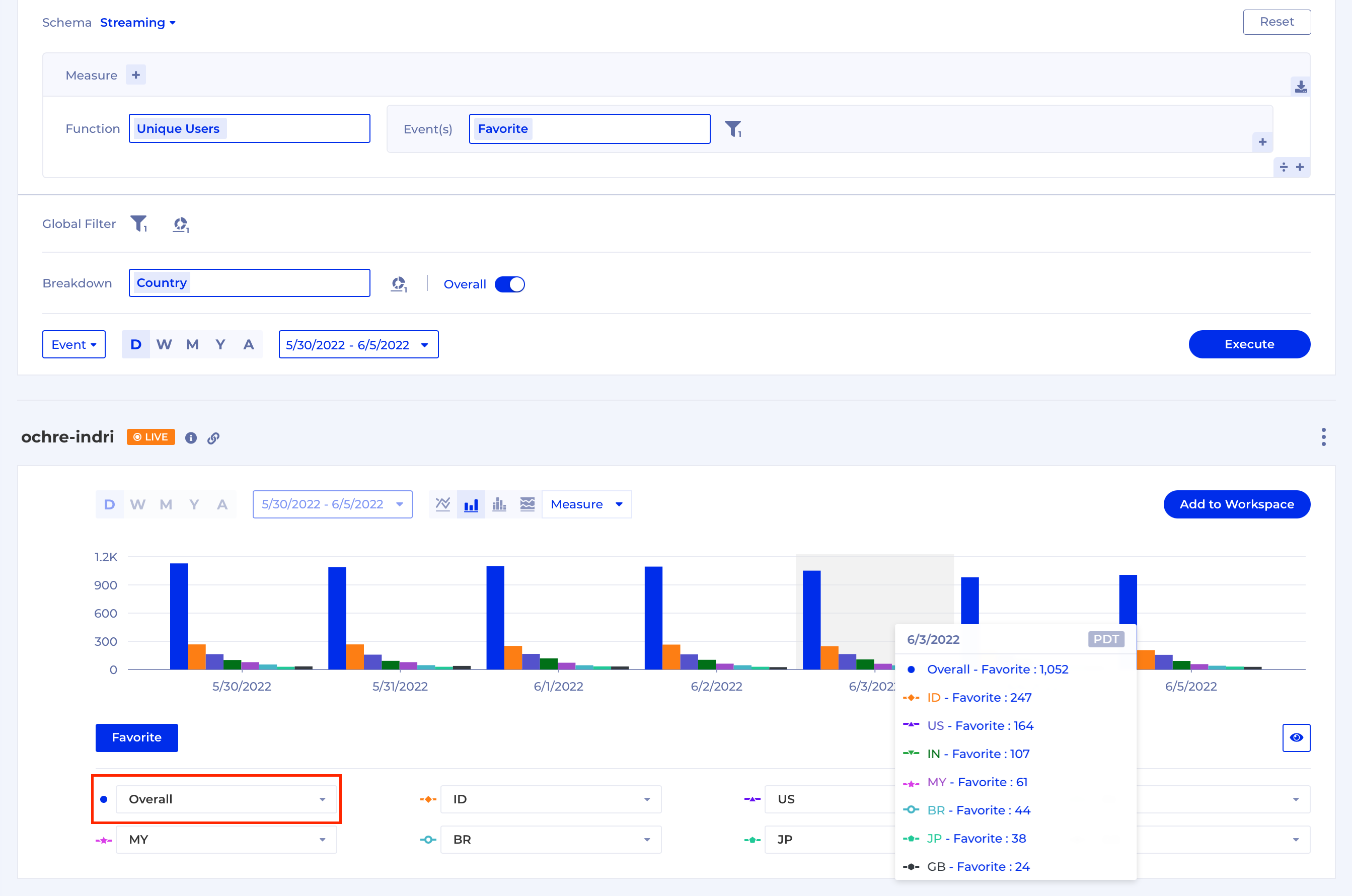
Task: Open the query date range dropdown
Action: click(358, 345)
